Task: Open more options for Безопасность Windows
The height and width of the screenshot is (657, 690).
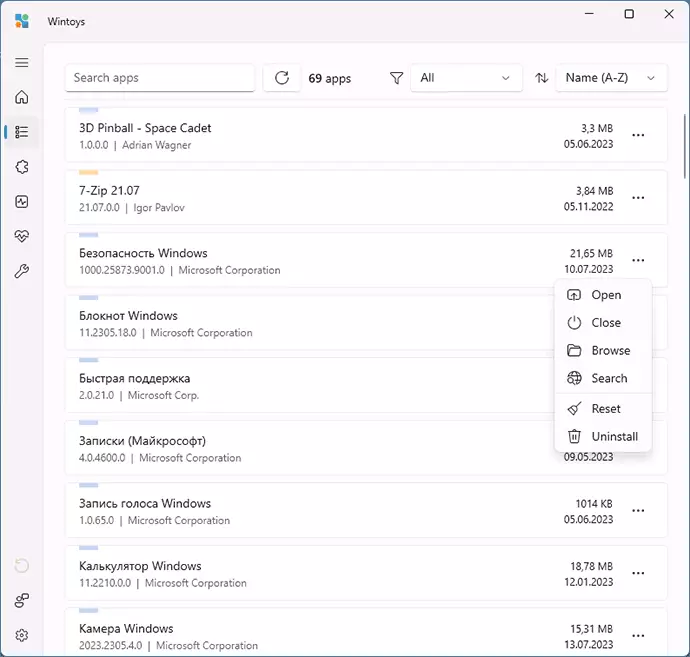Action: [x=638, y=260]
